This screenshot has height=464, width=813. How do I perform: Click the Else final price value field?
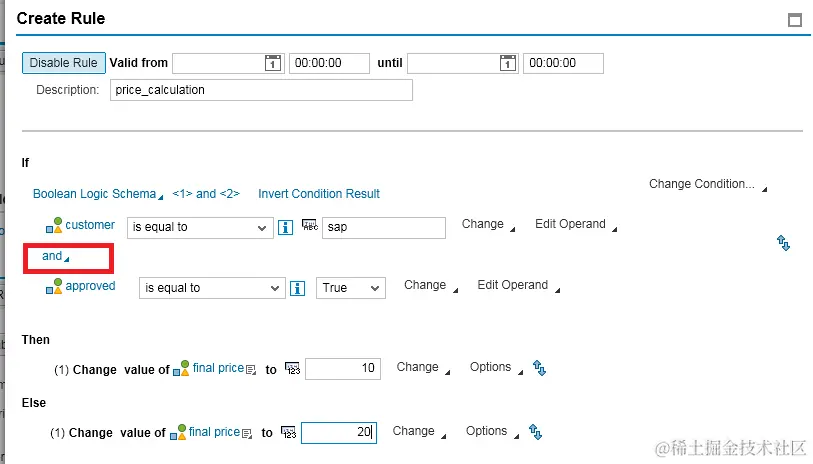coord(339,432)
